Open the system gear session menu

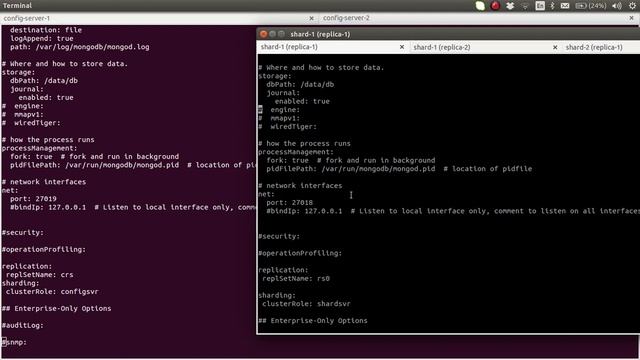(x=632, y=6)
